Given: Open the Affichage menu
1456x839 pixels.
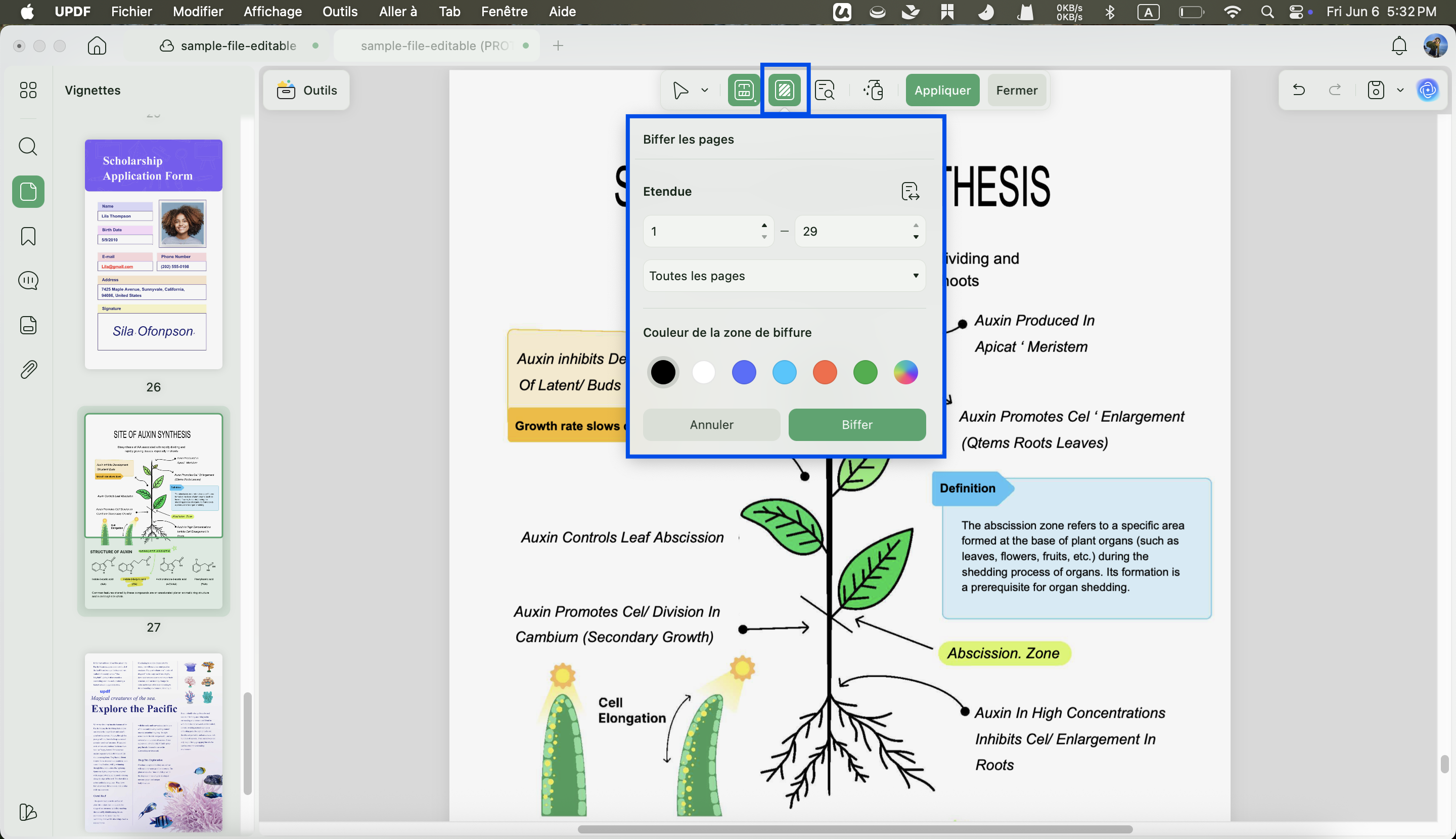Looking at the screenshot, I should click(272, 12).
